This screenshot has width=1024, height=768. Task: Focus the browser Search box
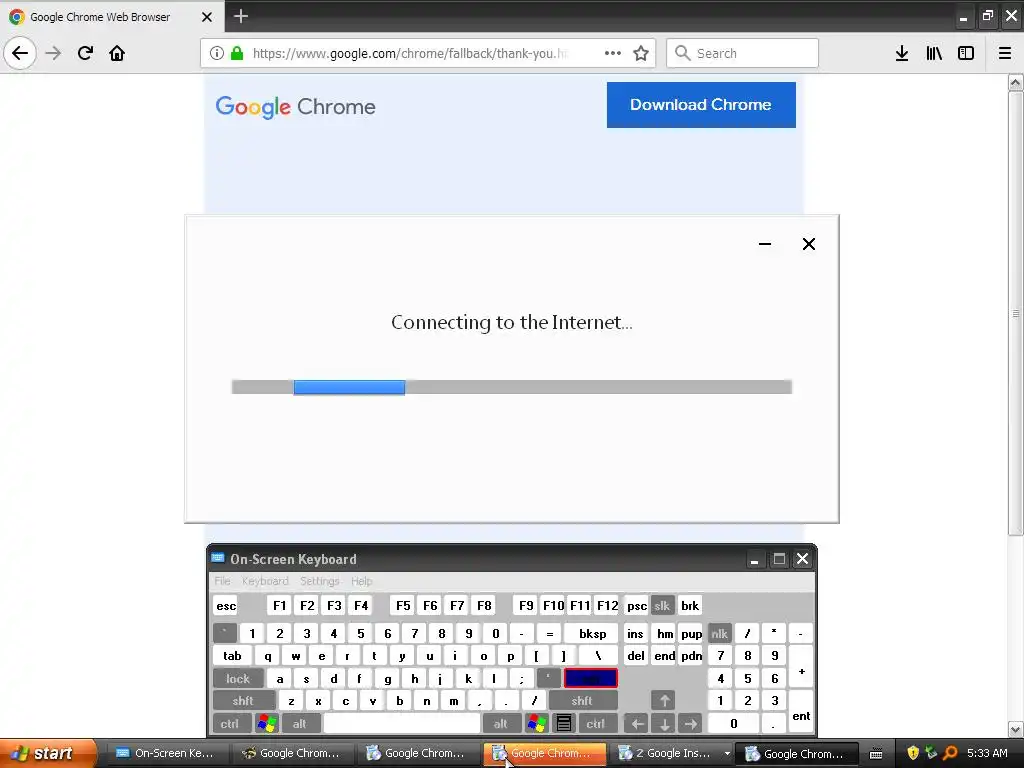(x=743, y=53)
